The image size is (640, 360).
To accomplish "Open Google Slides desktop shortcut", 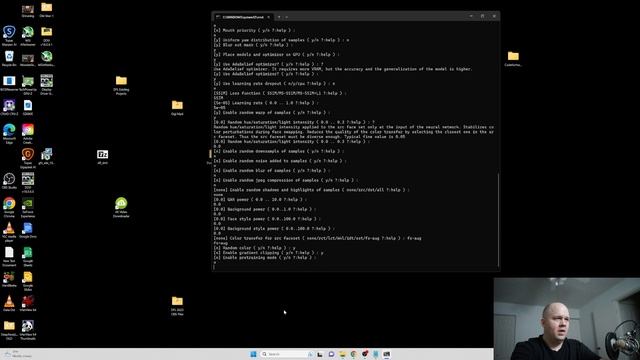I will pyautogui.click(x=28, y=281).
